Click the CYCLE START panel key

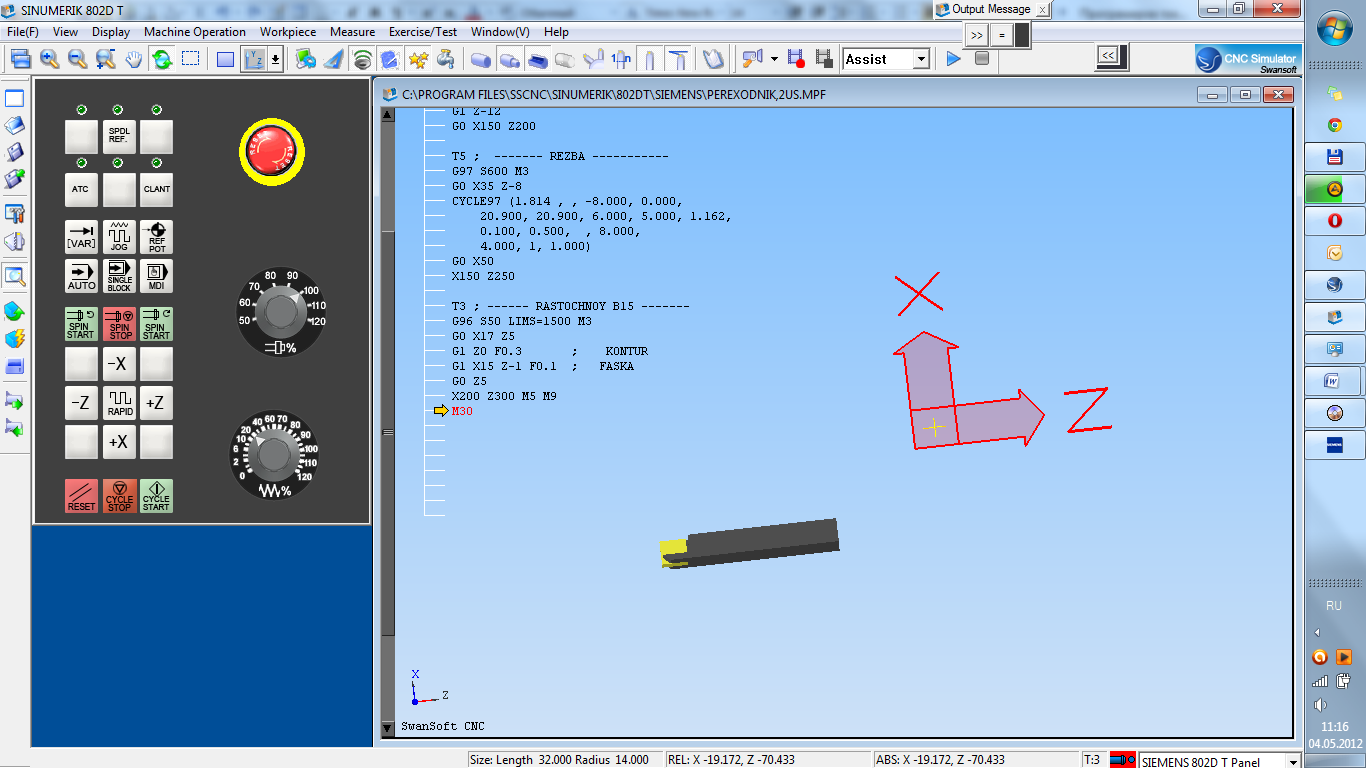(x=156, y=496)
